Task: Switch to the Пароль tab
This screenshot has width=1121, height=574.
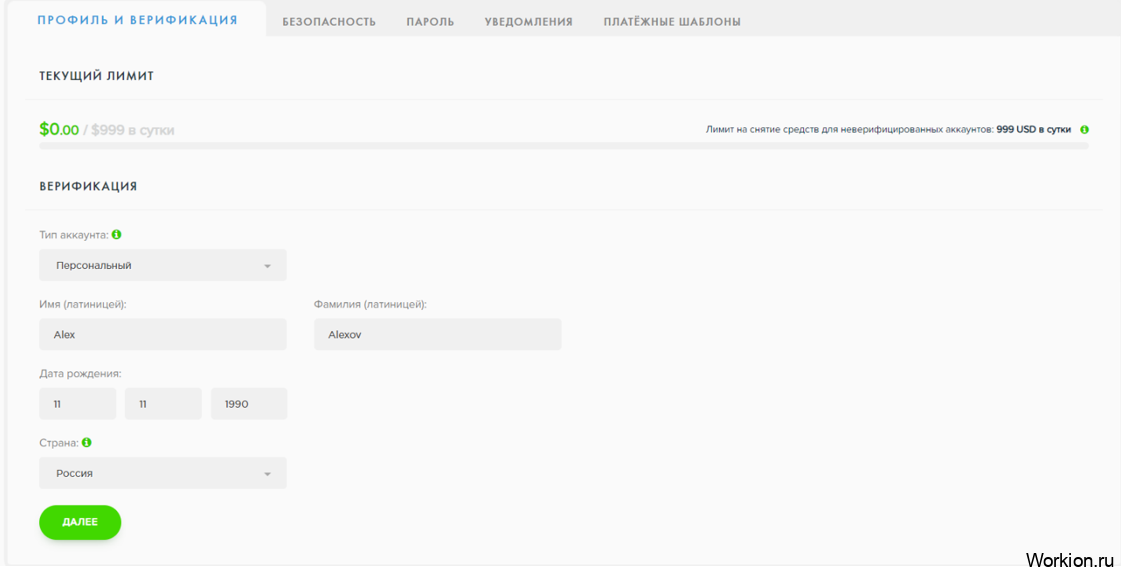Action: click(x=430, y=22)
